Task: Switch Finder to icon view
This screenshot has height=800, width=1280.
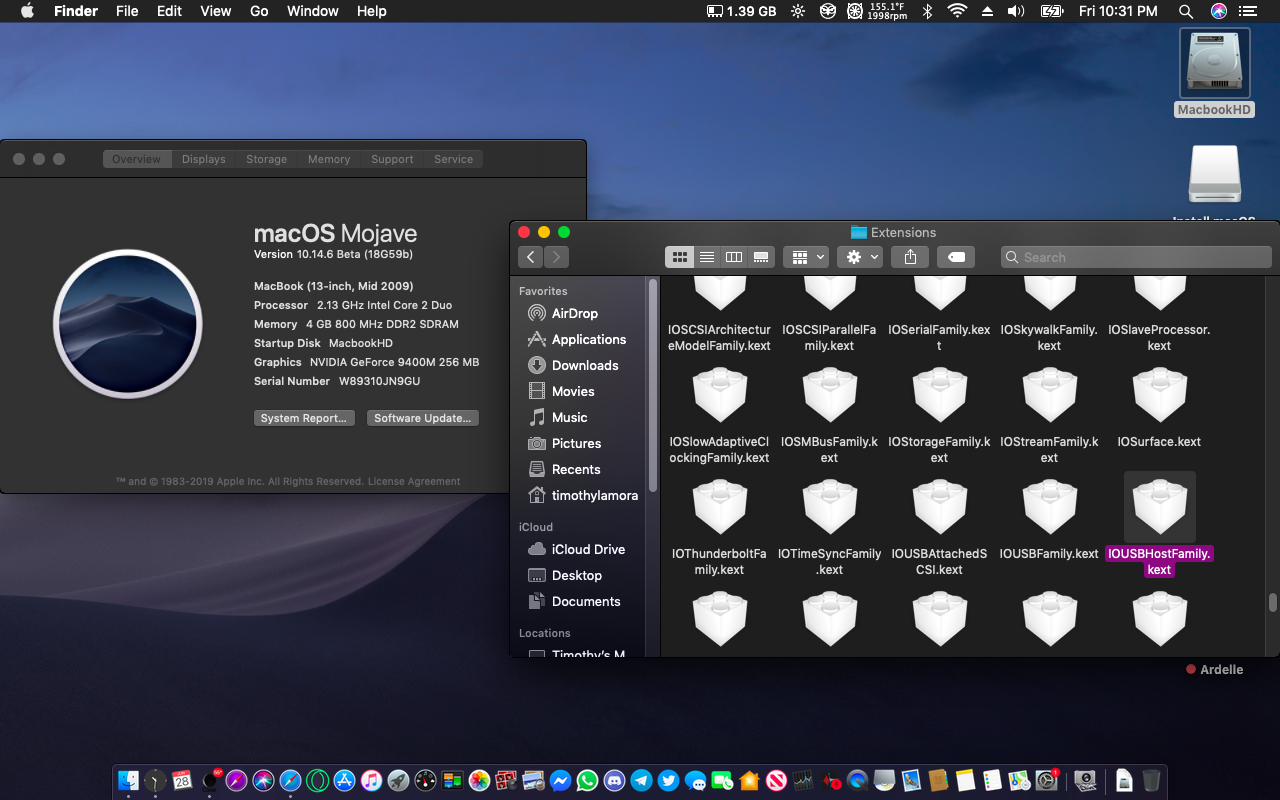Action: pyautogui.click(x=680, y=257)
